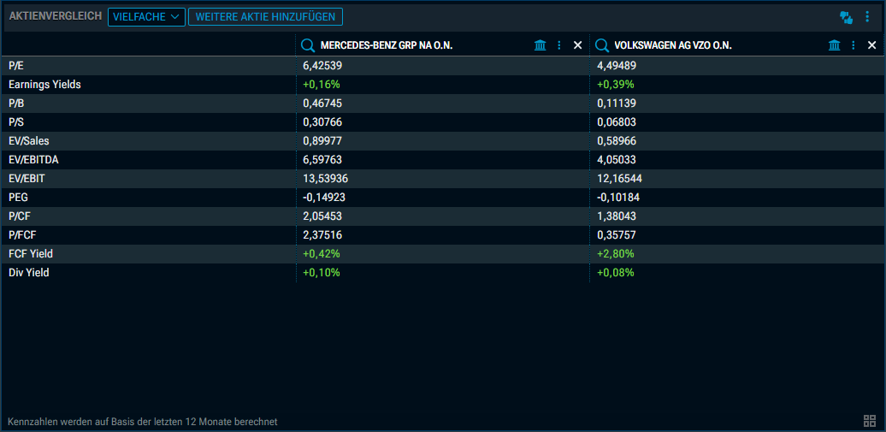Click bank icon in Mercedes-Benz column

(x=540, y=46)
